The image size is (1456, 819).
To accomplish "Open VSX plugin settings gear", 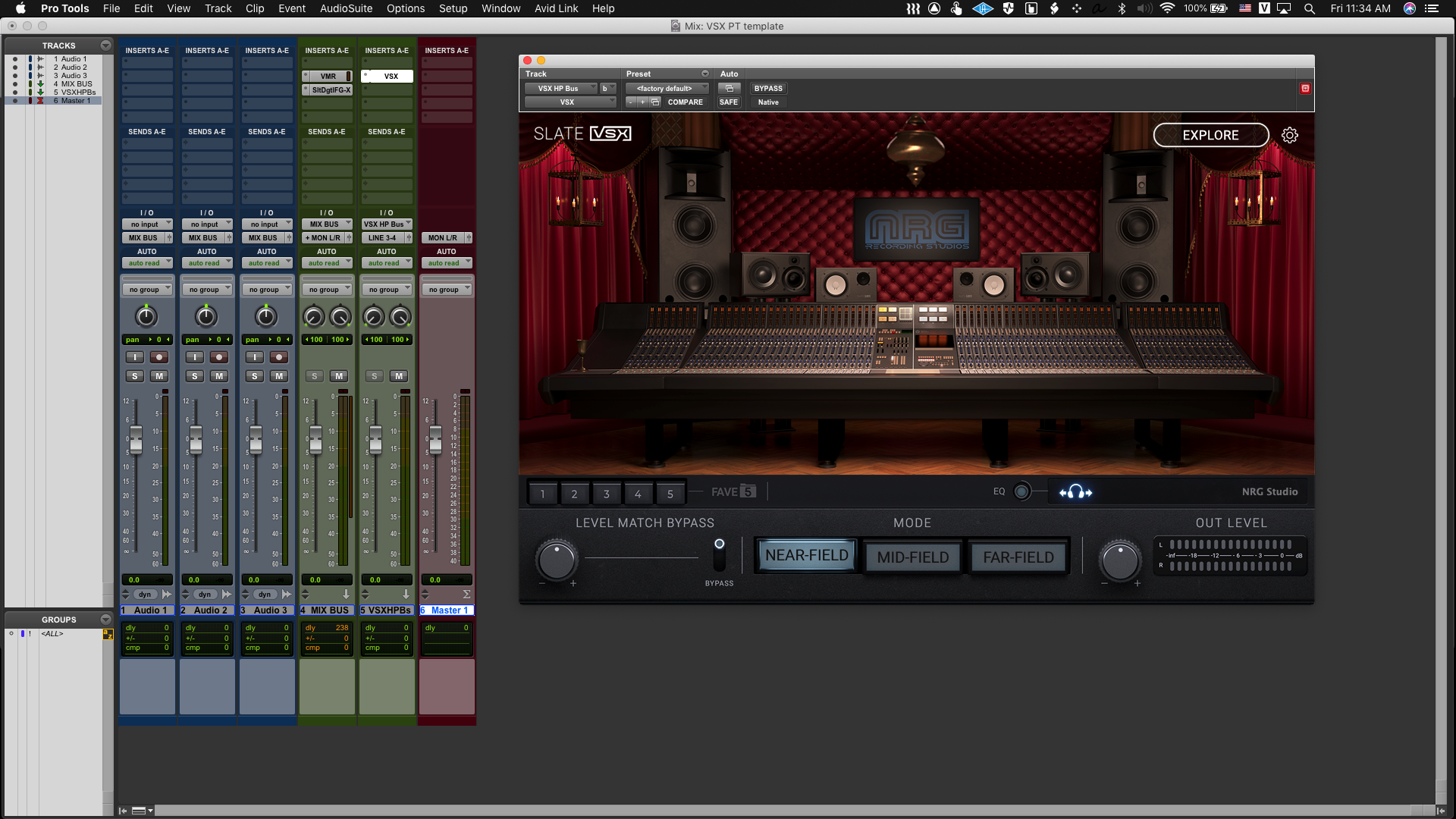I will (1289, 135).
